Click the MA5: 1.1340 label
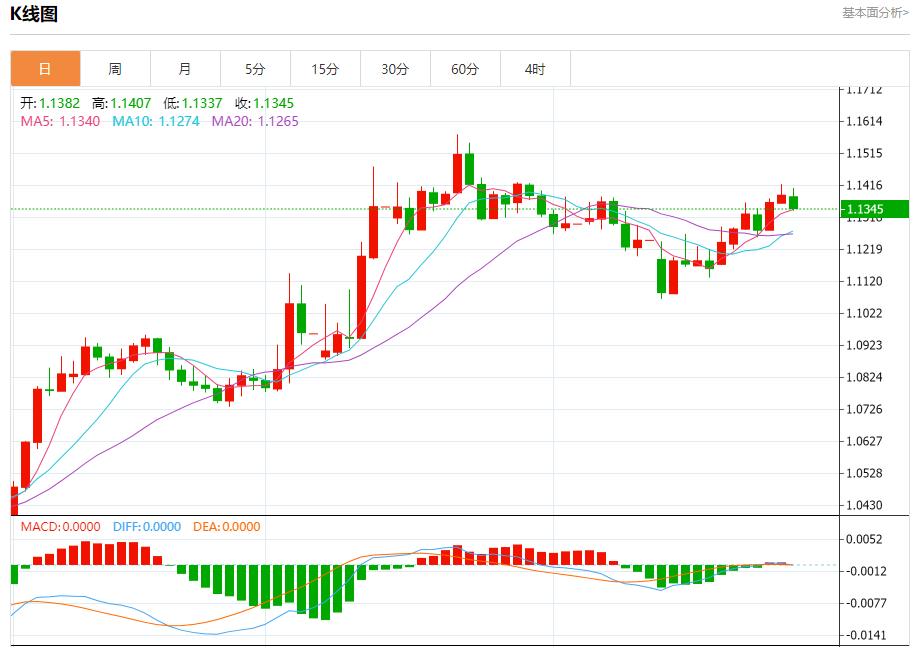This screenshot has height=647, width=914. [60, 121]
